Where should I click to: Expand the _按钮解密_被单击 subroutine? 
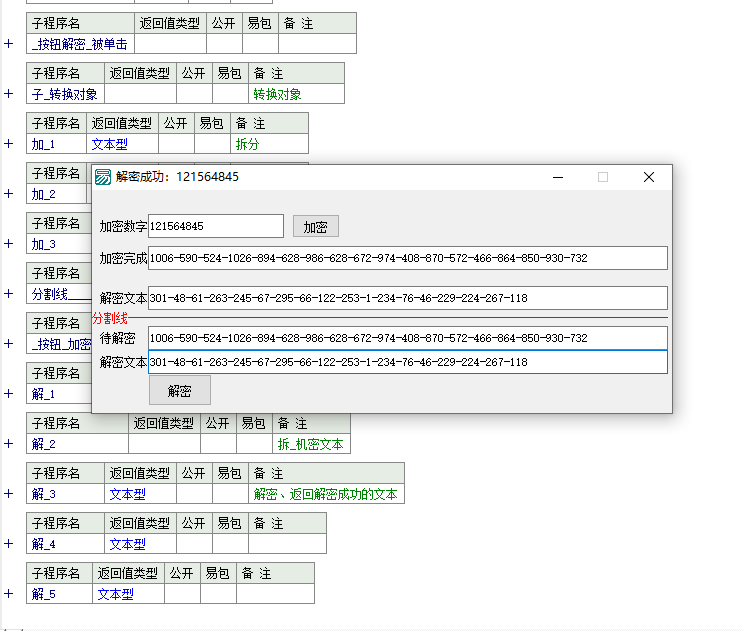[9, 44]
